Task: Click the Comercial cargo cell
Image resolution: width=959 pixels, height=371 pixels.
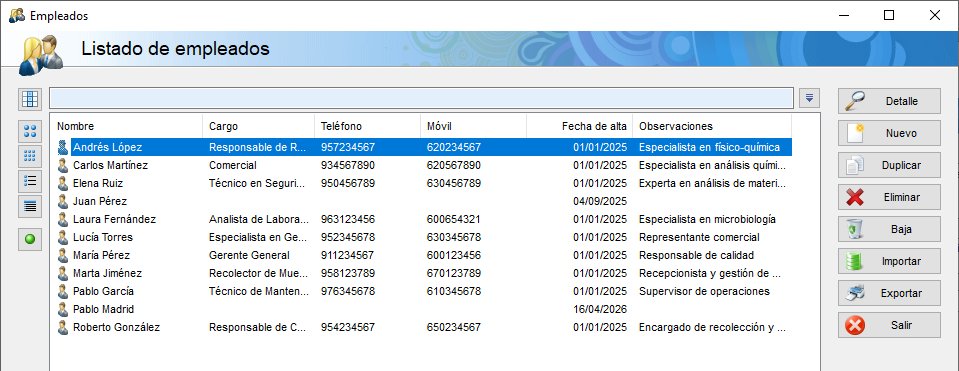Action: [233, 165]
